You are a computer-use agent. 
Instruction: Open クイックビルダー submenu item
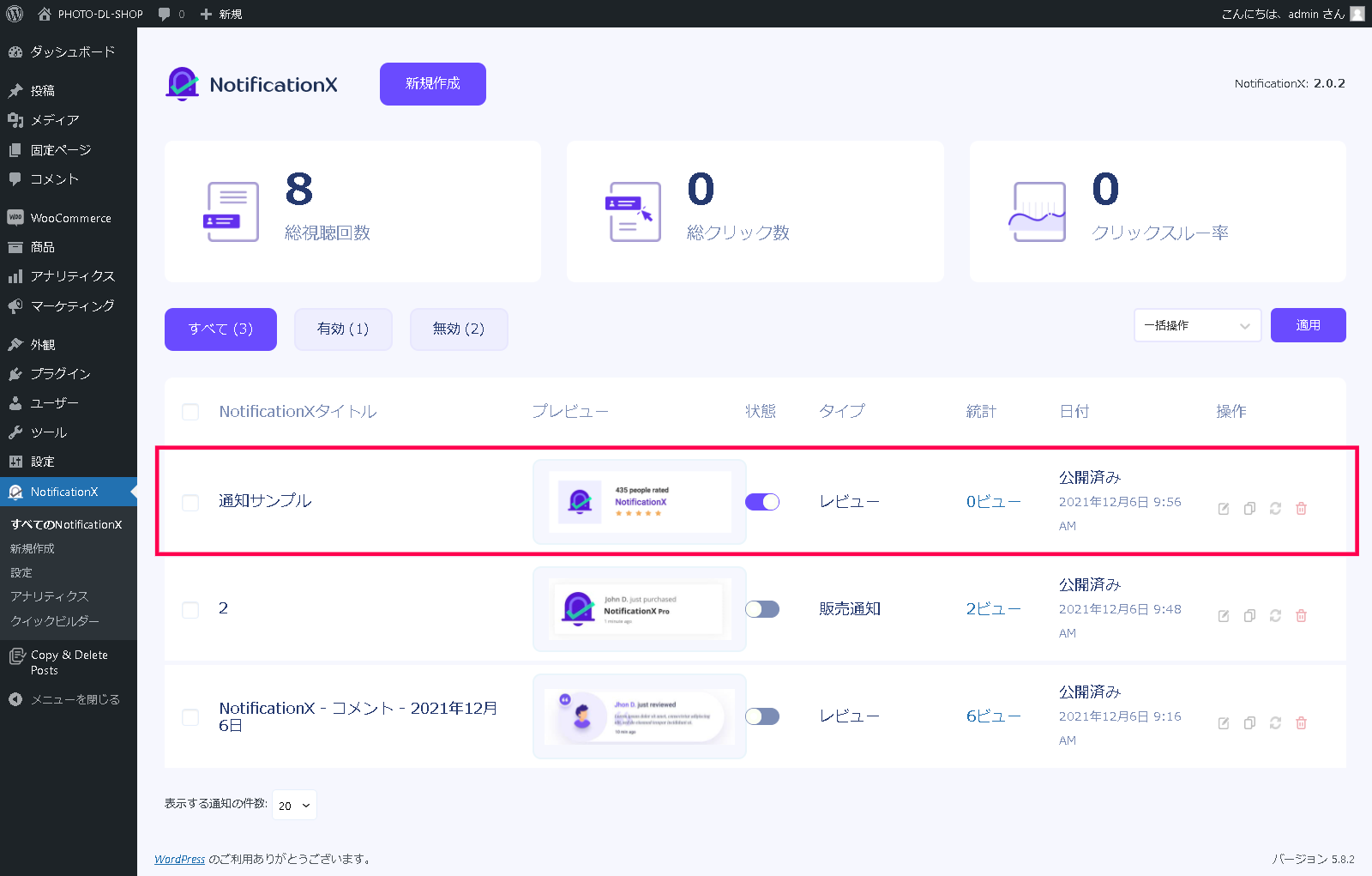click(55, 620)
